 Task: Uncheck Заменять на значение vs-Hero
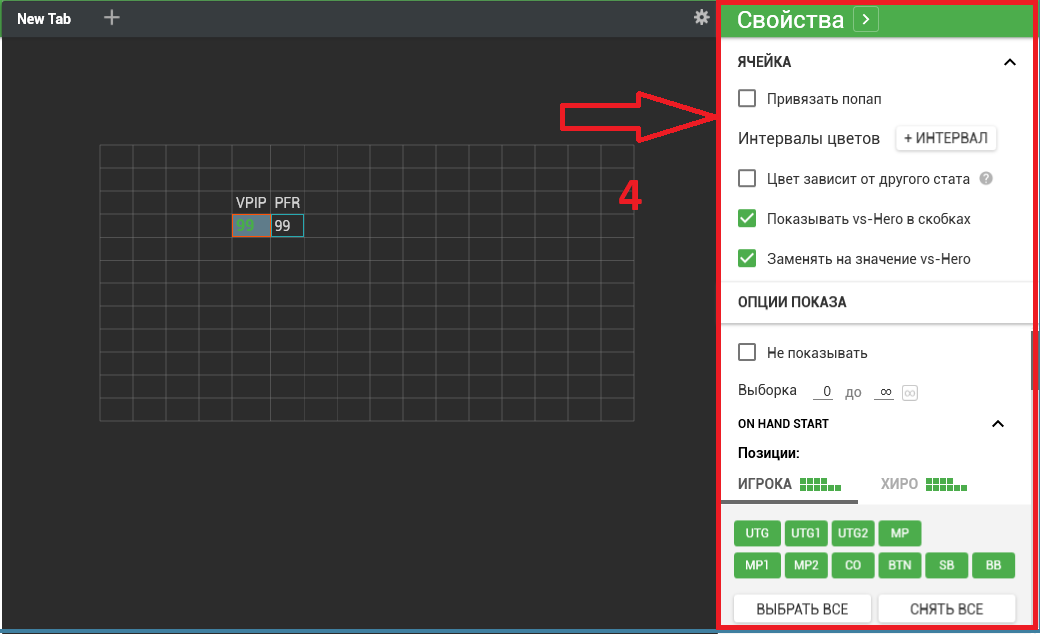click(x=746, y=258)
